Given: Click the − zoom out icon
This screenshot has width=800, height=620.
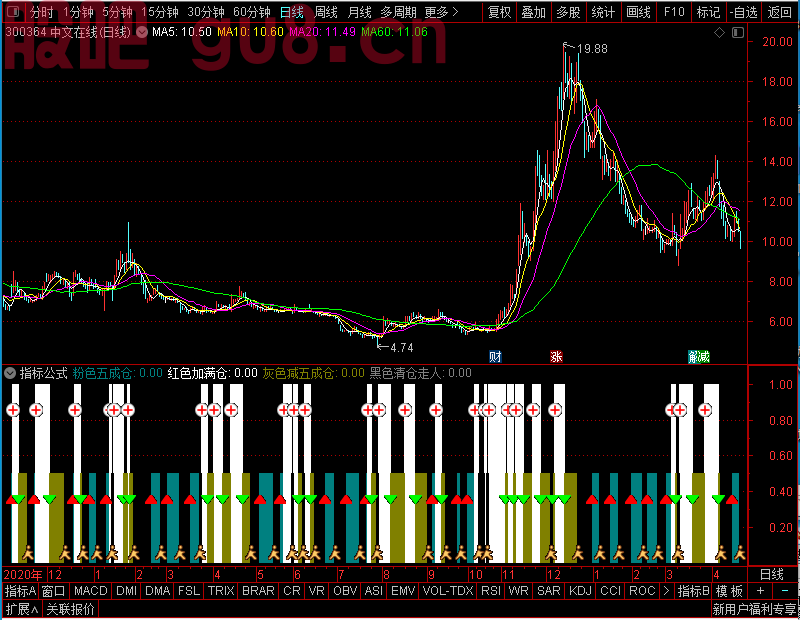Looking at the screenshot, I should pyautogui.click(x=785, y=591).
